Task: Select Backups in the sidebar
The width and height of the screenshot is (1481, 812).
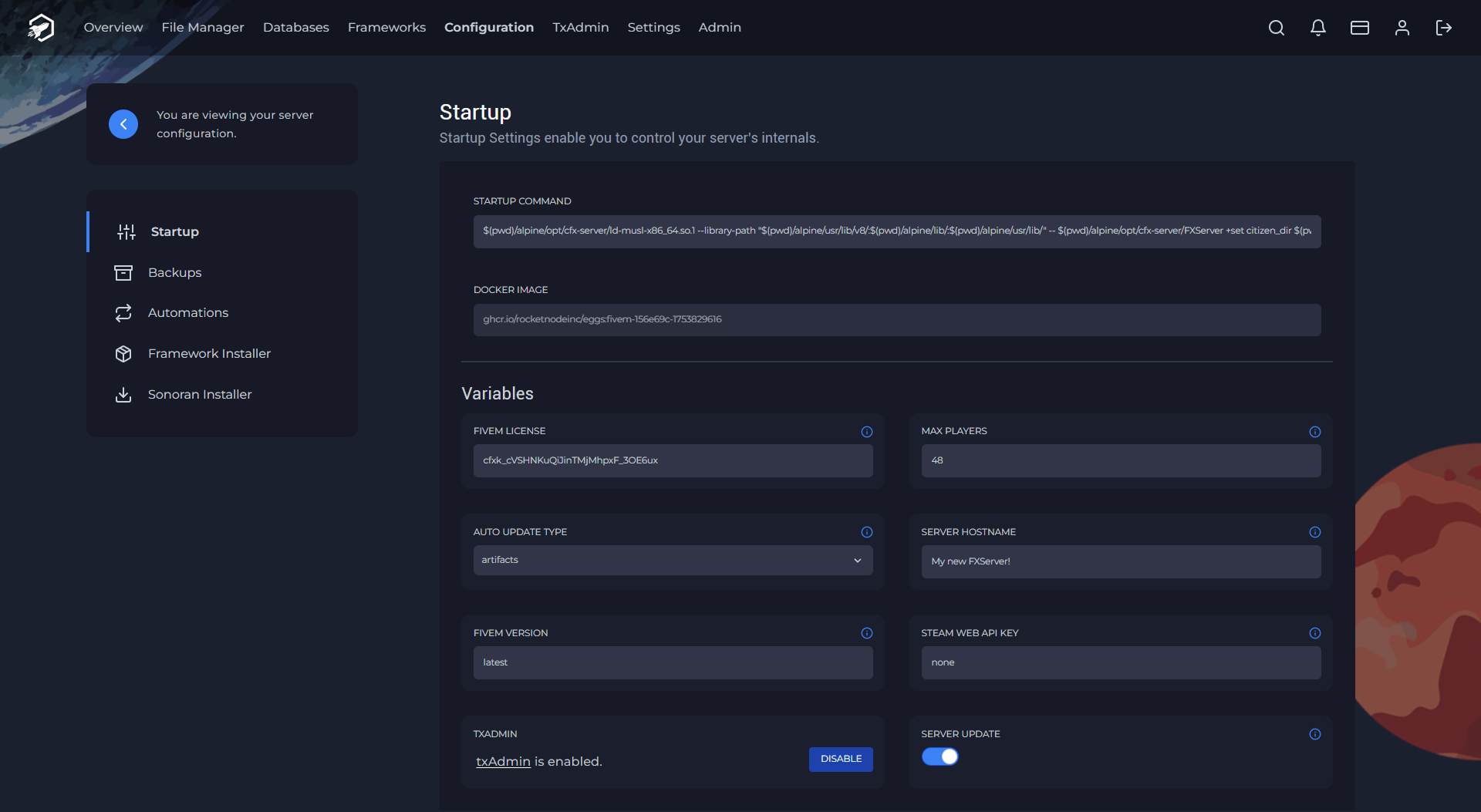Action: [174, 272]
